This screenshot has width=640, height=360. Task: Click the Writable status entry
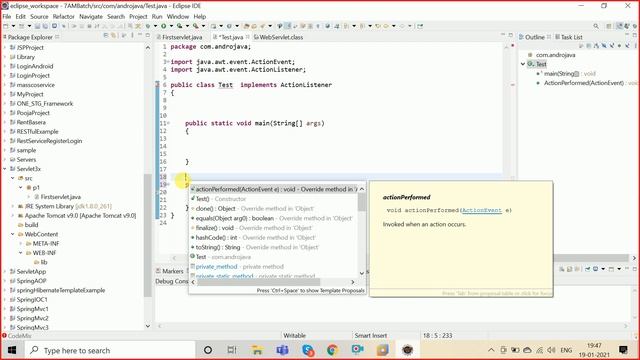[x=294, y=336]
